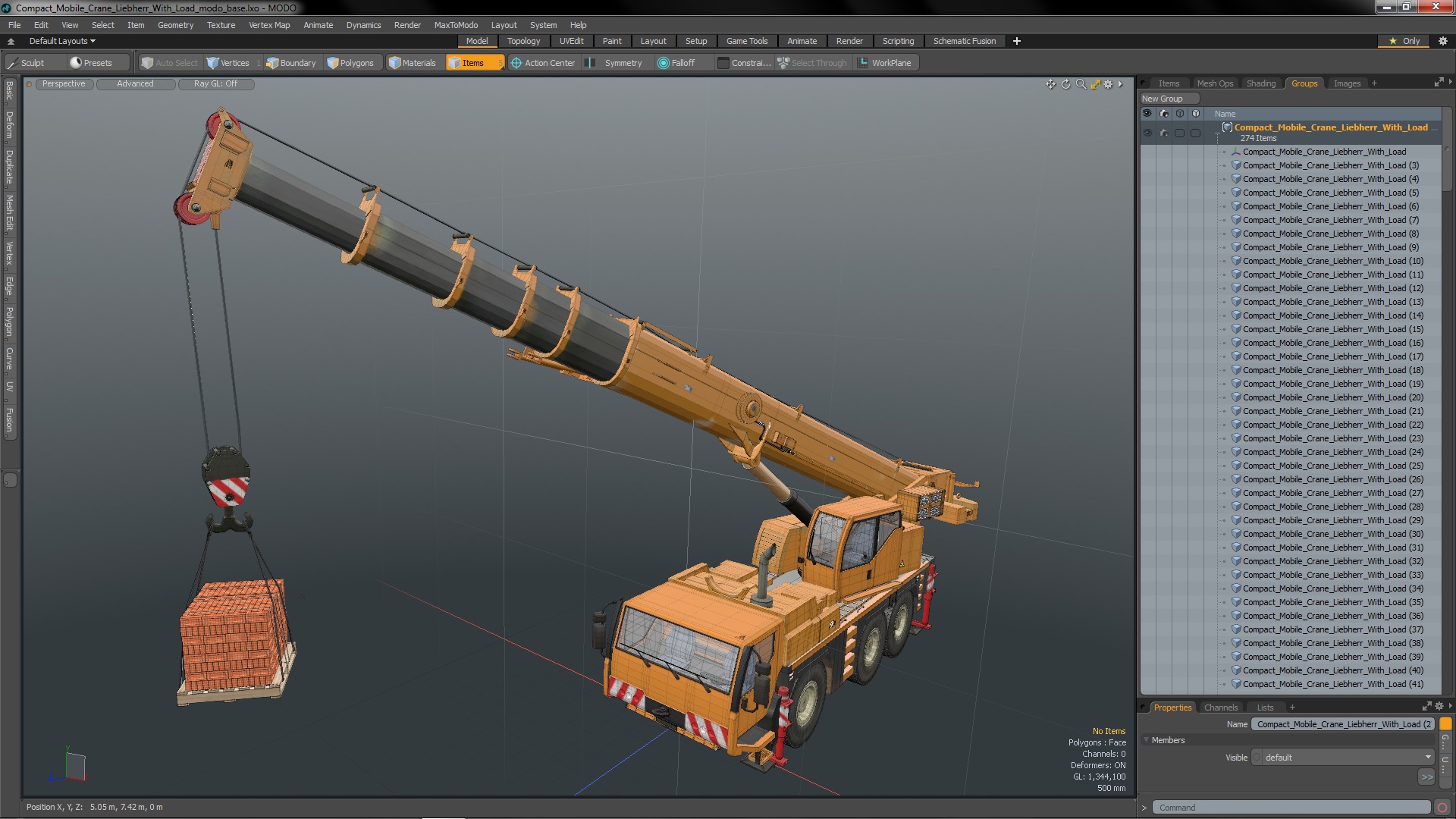Click the Ray GL: Off button
Viewport: 1456px width, 819px height.
coord(215,84)
